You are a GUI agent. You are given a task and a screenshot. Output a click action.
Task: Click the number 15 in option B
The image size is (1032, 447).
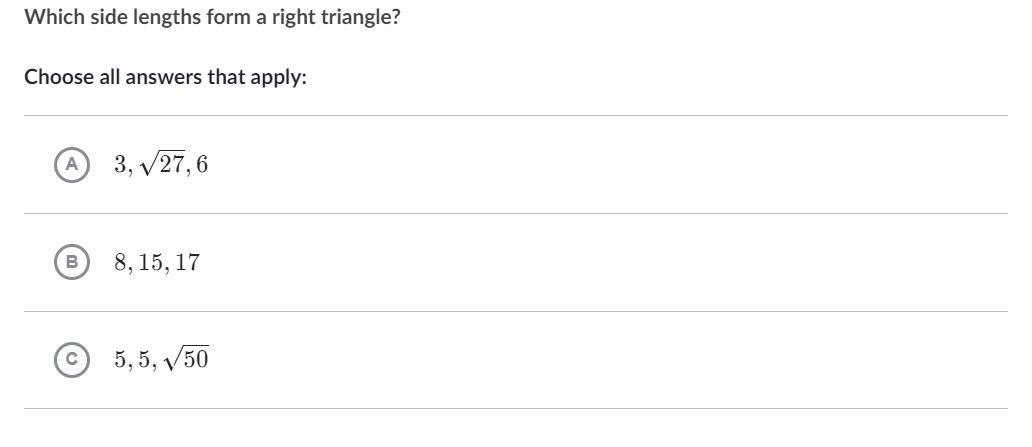(x=151, y=262)
